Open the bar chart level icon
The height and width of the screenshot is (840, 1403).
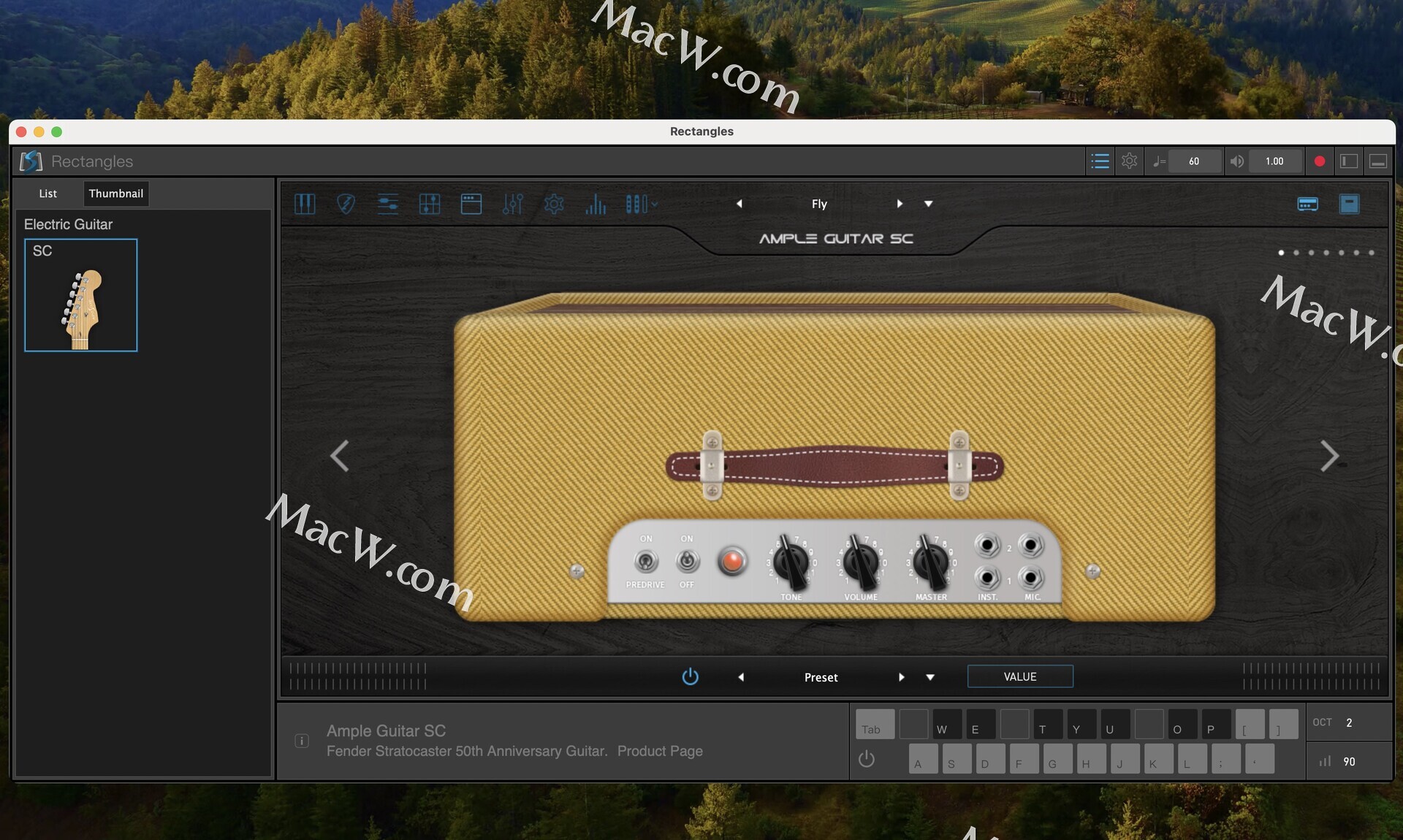[x=596, y=204]
